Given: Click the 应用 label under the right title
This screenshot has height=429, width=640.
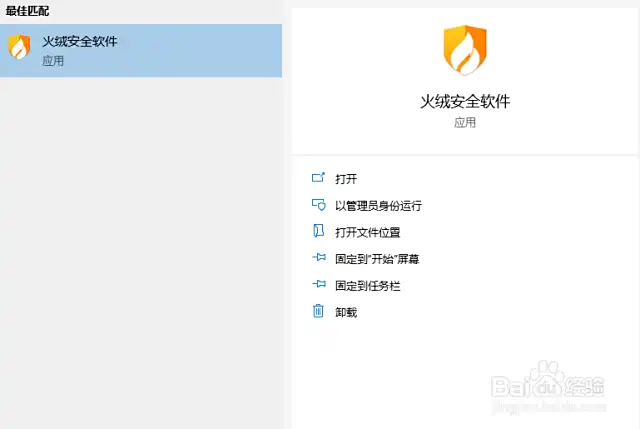Looking at the screenshot, I should [464, 122].
